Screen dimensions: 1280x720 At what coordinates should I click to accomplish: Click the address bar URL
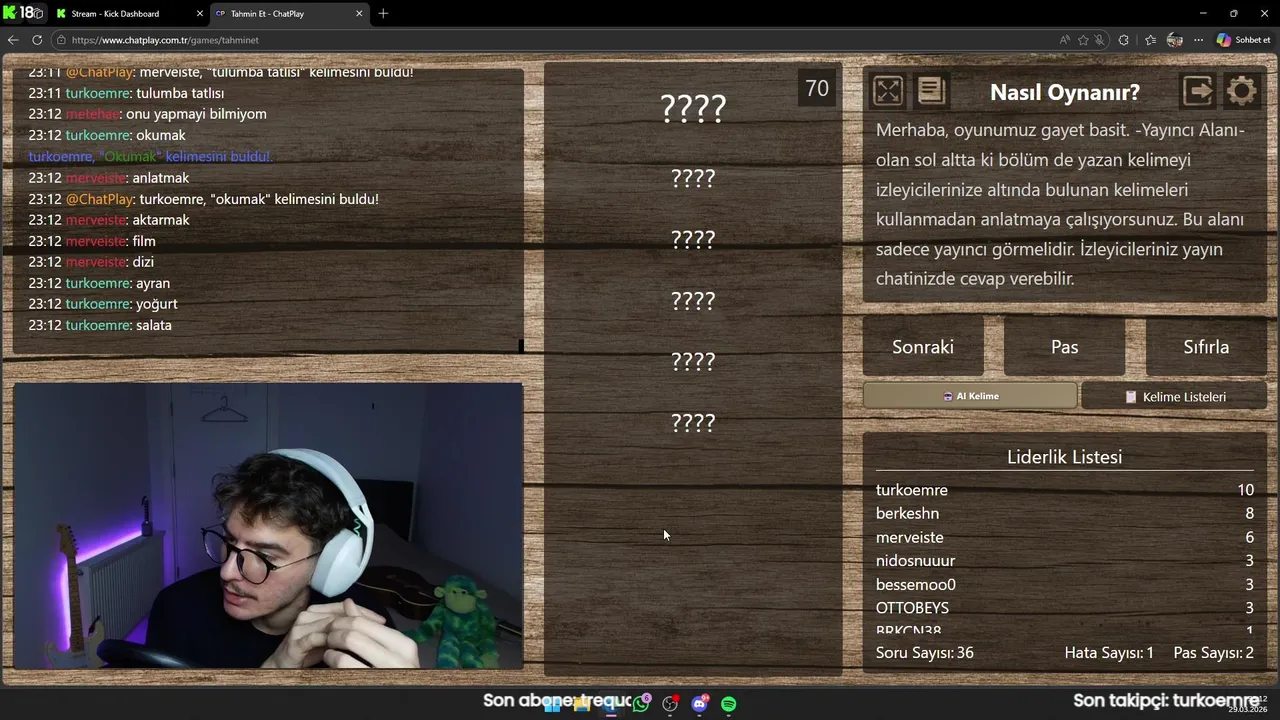pos(165,40)
